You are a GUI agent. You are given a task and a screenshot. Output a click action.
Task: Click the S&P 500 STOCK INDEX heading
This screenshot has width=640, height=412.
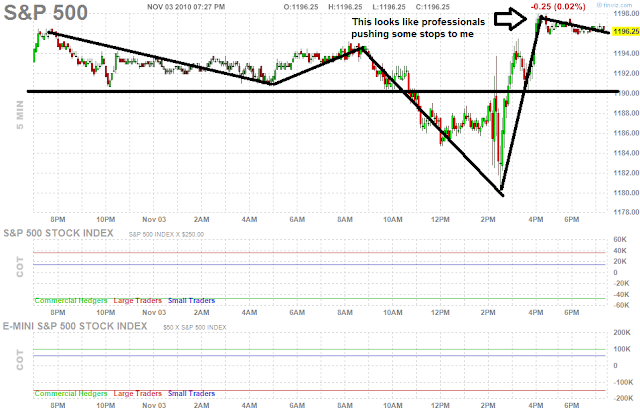(58, 233)
